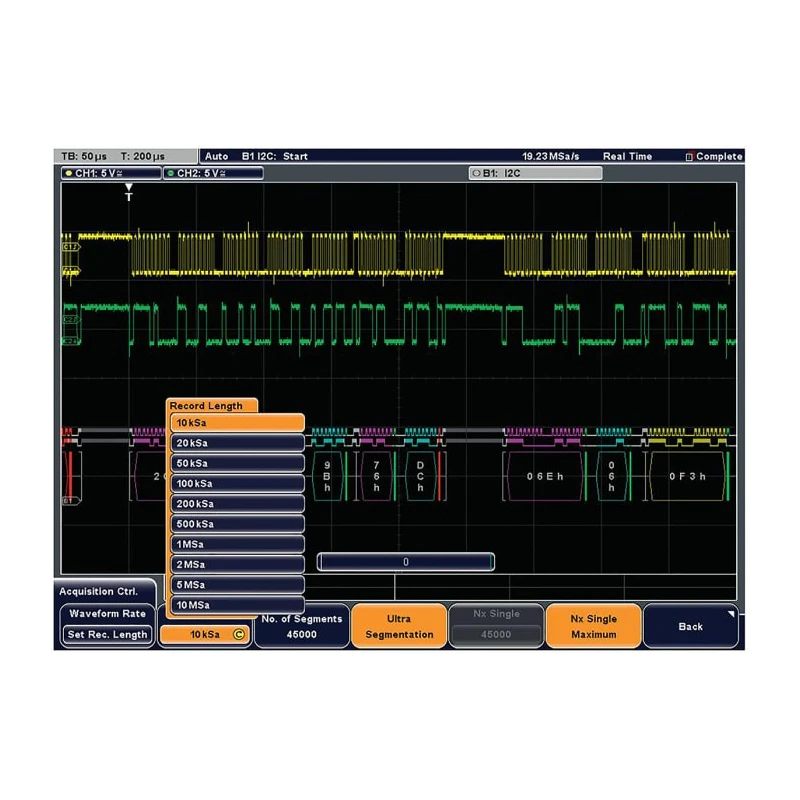Click the yellow CH1 channel marker
The width and height of the screenshot is (800, 800).
pos(71,247)
